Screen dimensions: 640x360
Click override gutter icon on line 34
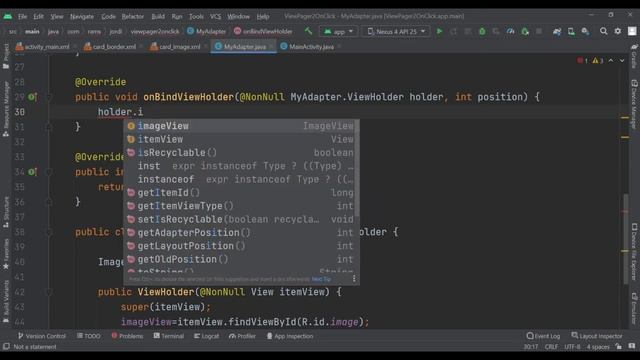point(32,172)
